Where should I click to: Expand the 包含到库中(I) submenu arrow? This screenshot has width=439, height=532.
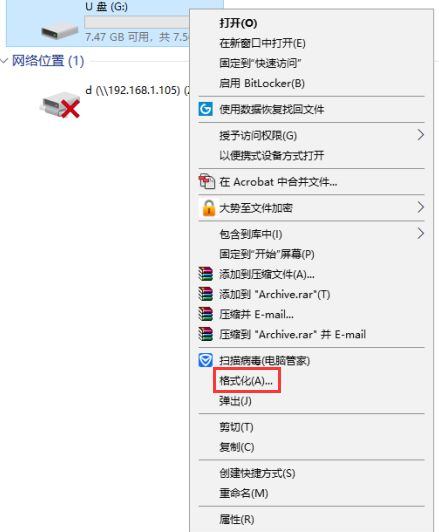click(420, 233)
